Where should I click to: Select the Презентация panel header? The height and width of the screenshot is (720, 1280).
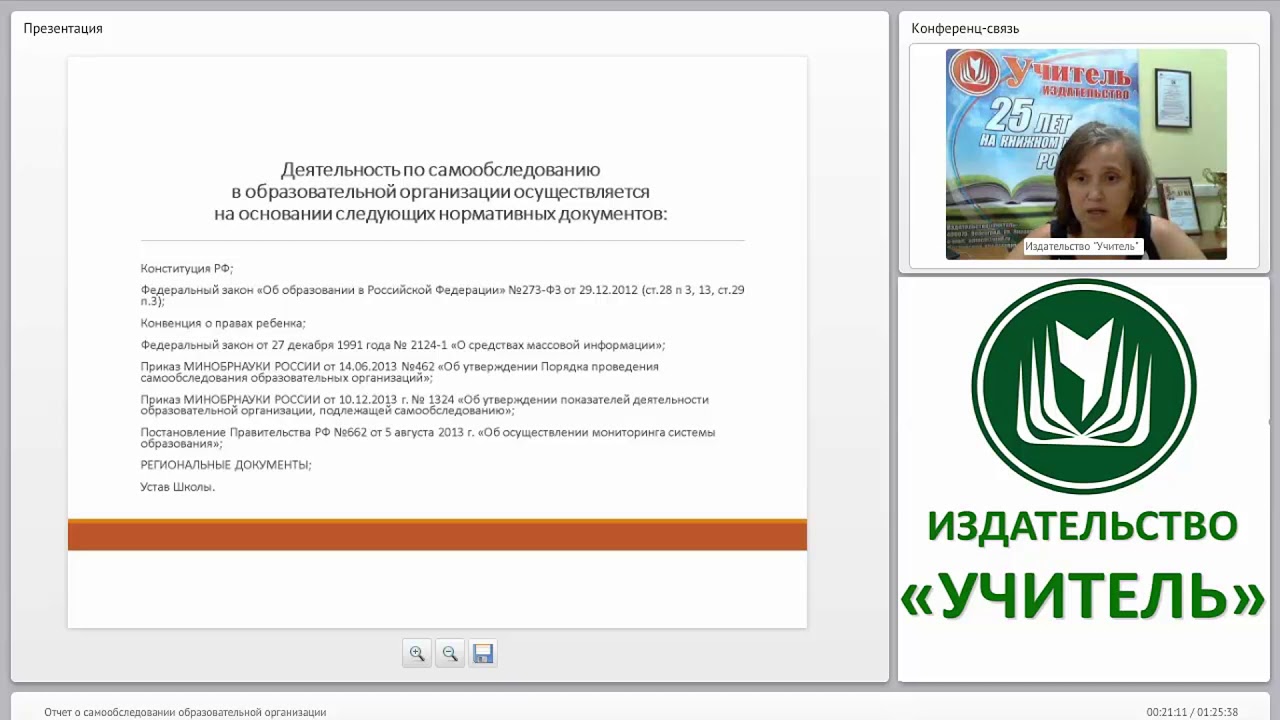tap(63, 28)
